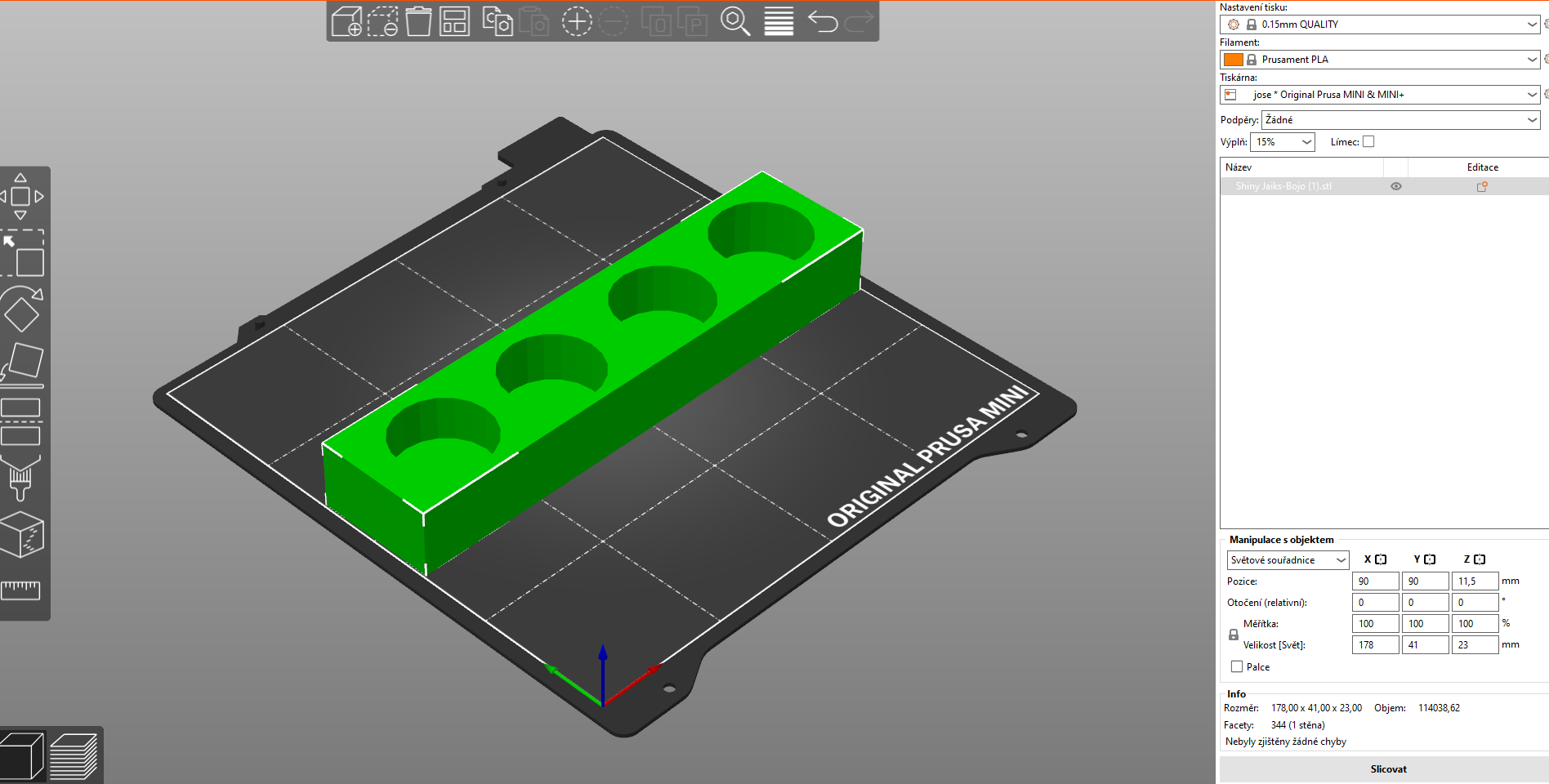This screenshot has width=1549, height=784.
Task: Open the magnifier Search icon
Action: [x=734, y=22]
